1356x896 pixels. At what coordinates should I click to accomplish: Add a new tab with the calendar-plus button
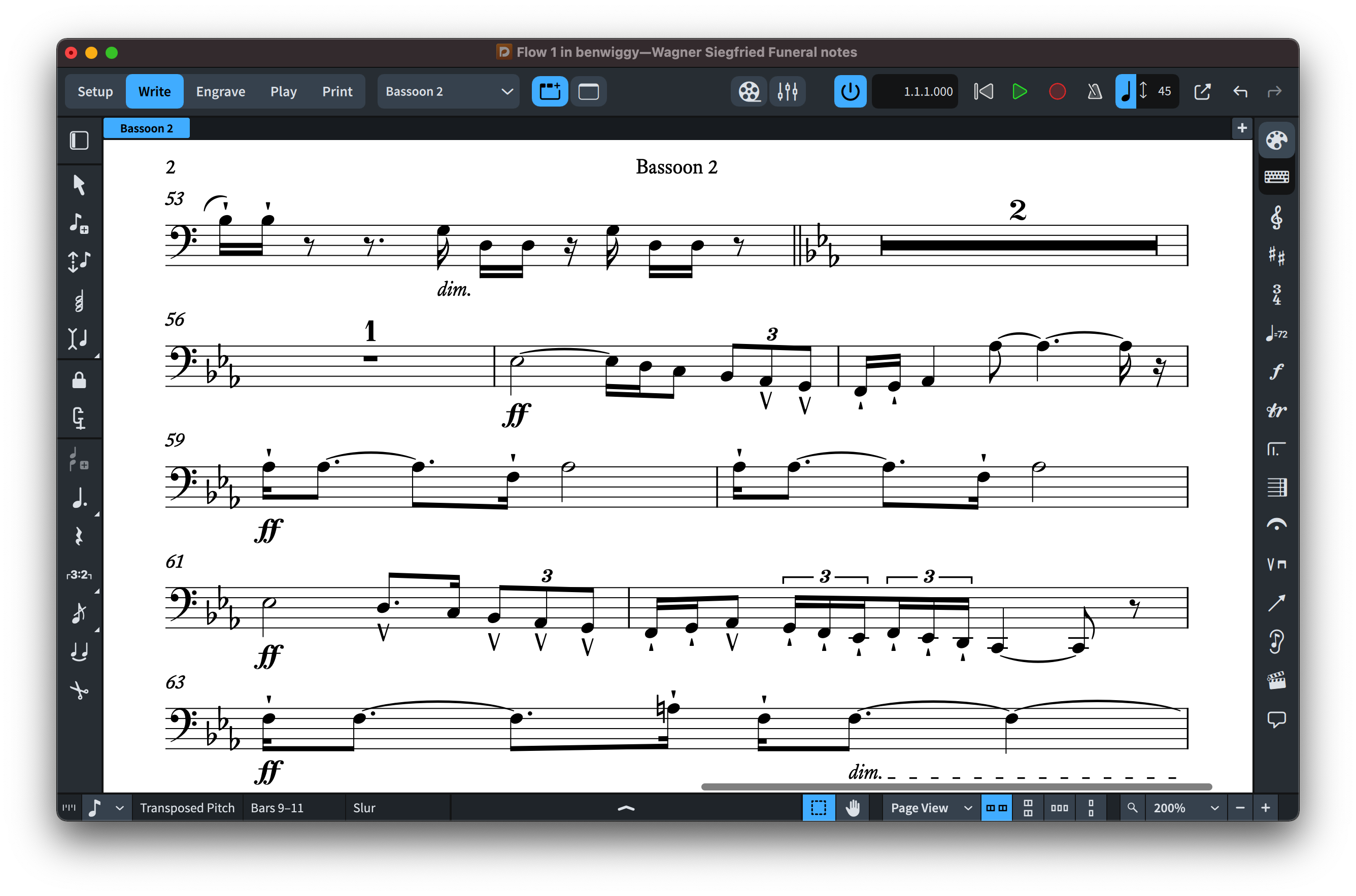(x=550, y=91)
